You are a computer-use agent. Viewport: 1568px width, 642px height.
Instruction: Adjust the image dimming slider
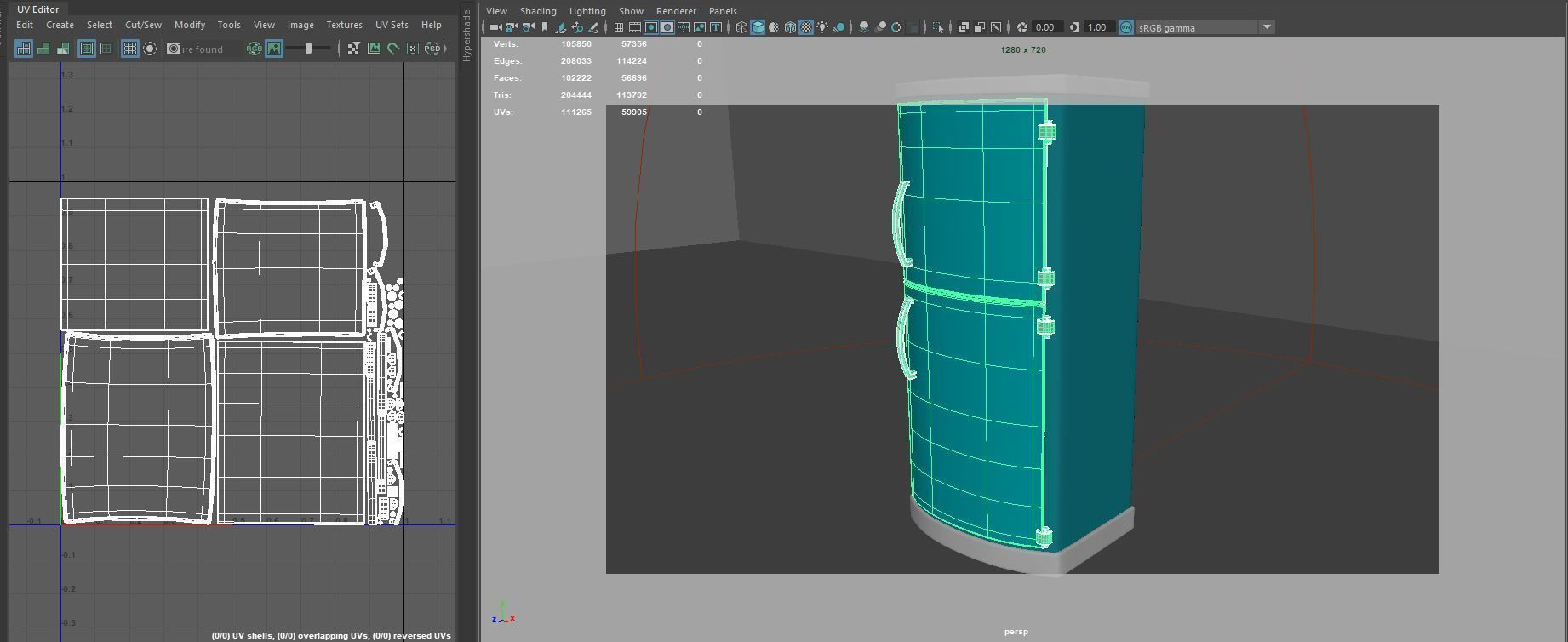[x=308, y=49]
